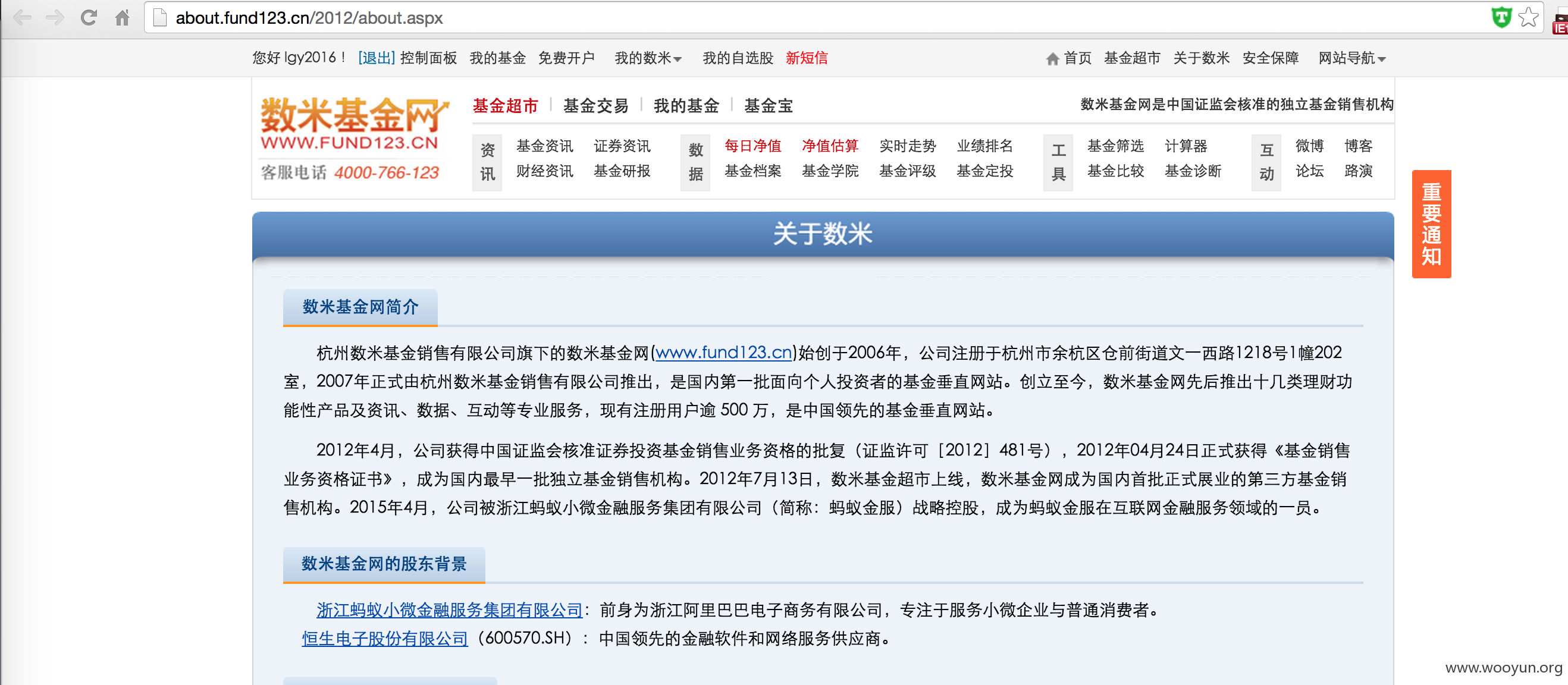Open 基金研报 link
The image size is (1568, 685).
pos(622,171)
